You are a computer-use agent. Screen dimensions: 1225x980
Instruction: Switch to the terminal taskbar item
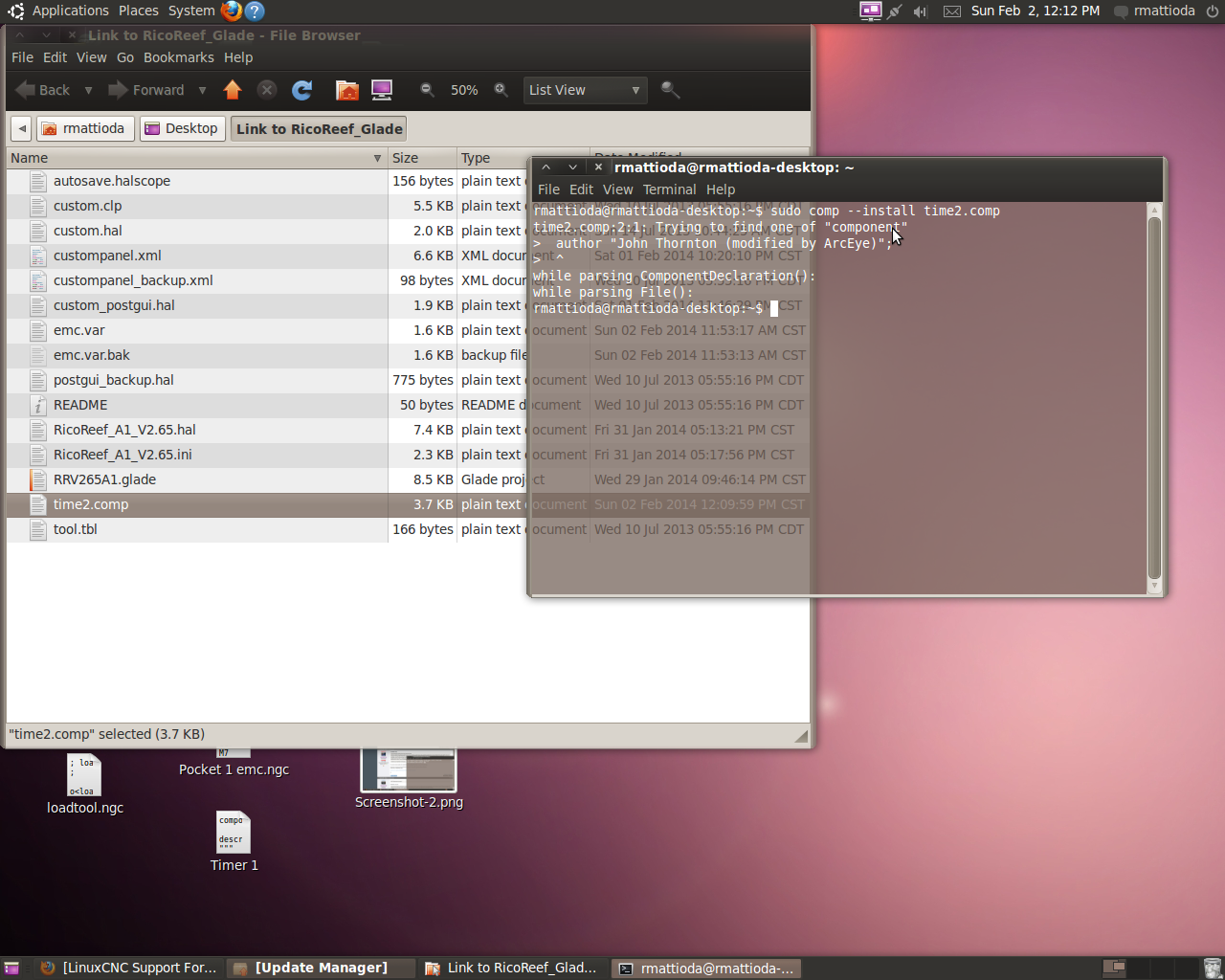(706, 968)
